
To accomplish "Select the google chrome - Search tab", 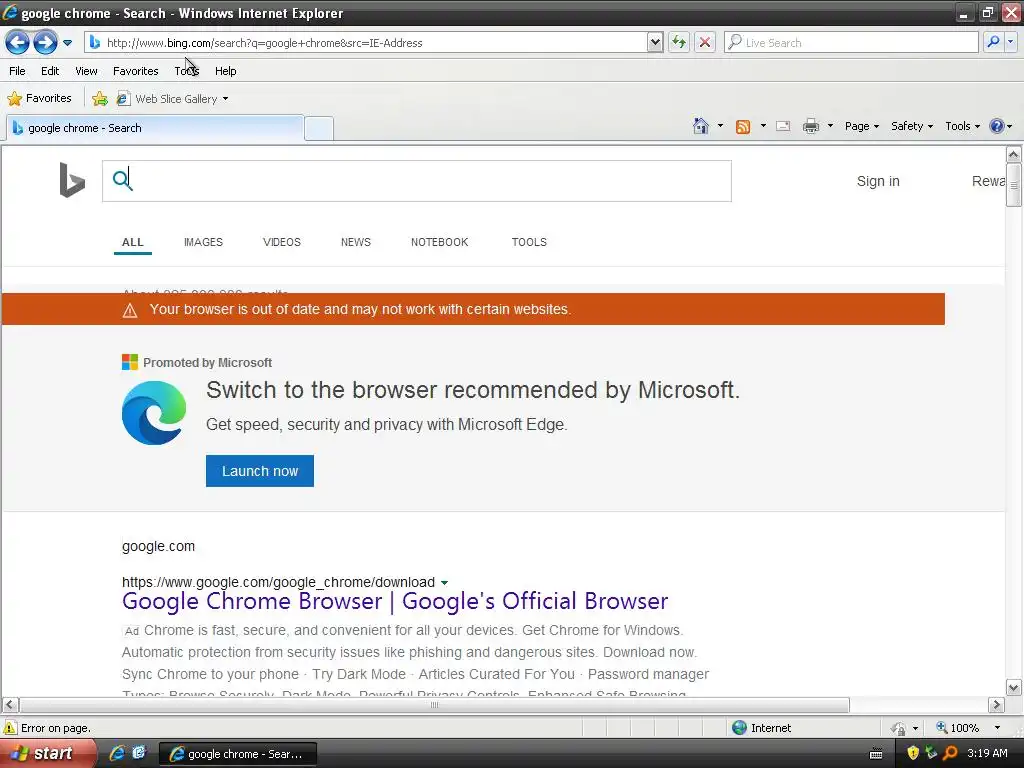I will coord(155,128).
